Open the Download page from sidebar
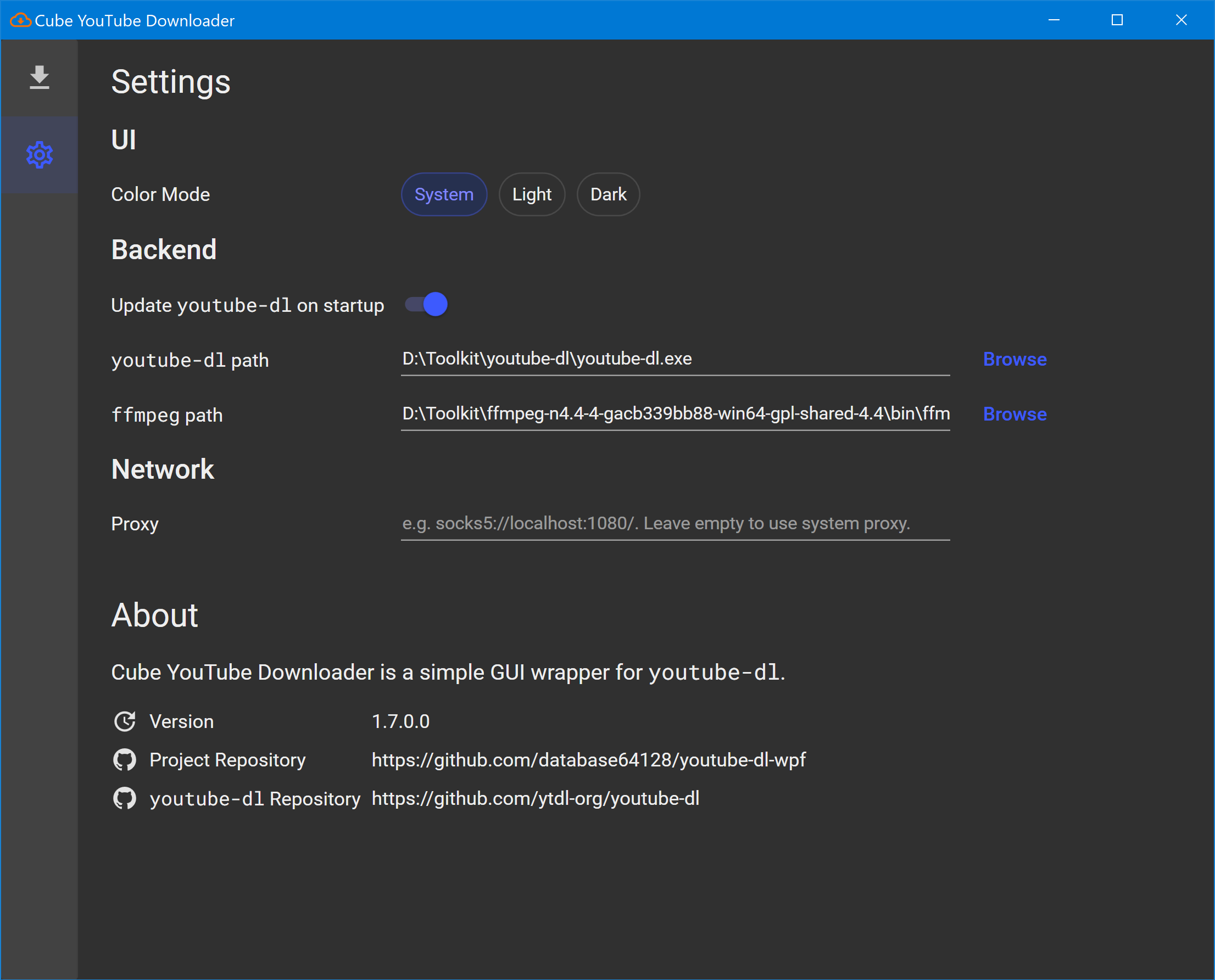1215x980 pixels. coord(39,77)
